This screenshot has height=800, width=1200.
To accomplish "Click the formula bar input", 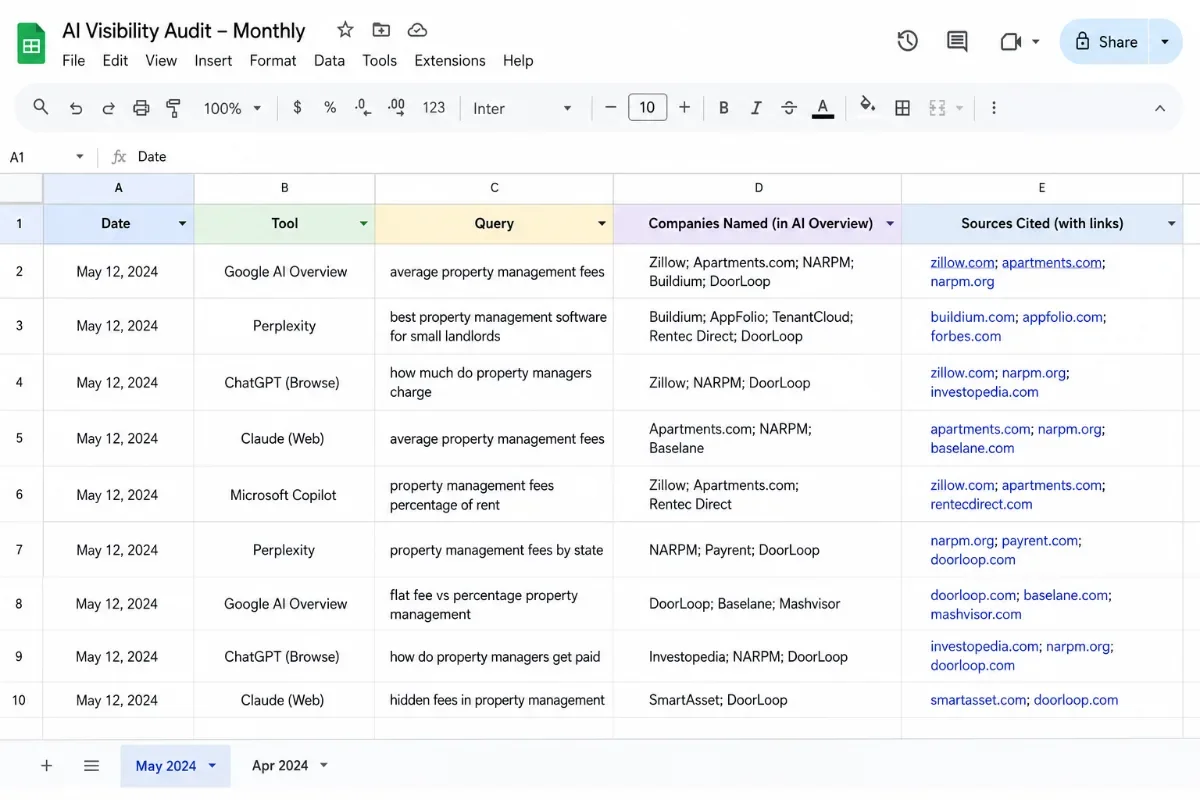I will tap(660, 157).
